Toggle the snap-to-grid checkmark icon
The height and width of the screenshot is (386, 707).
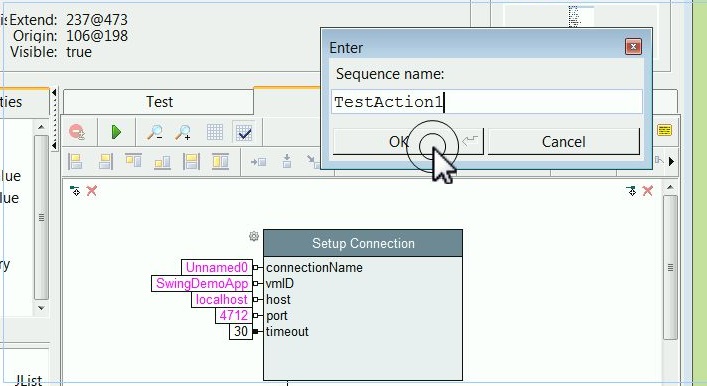point(244,132)
